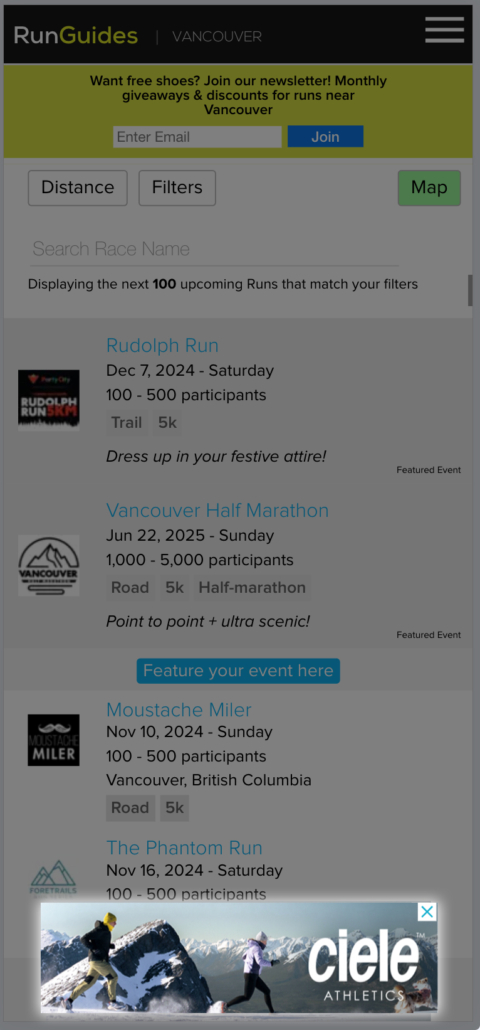Click the page scrollbar thumb
The image size is (480, 1030).
[469, 290]
